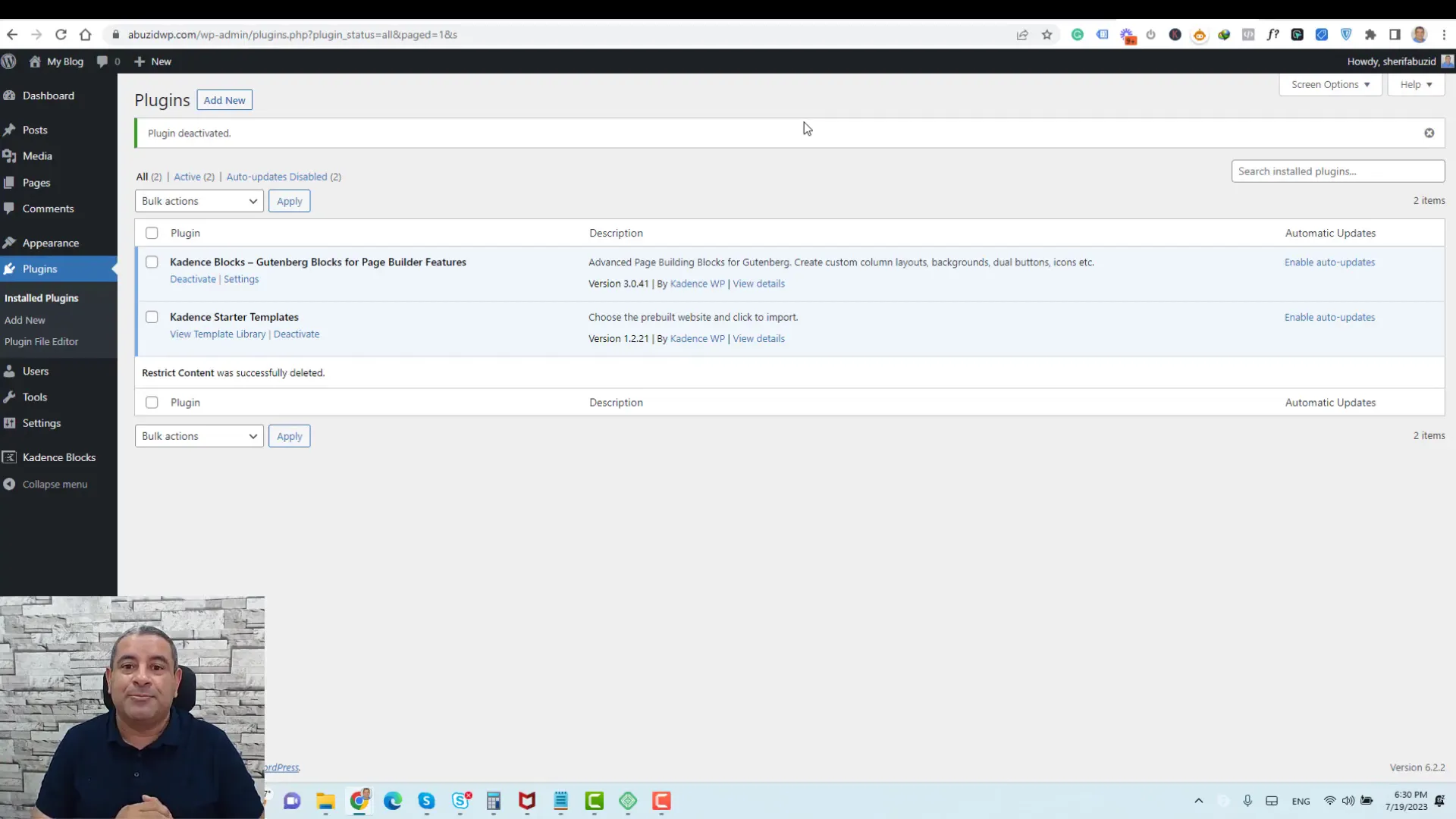This screenshot has height=819, width=1456.
Task: Enable auto-updates for Kadence Starter Templates
Action: [x=1329, y=318]
